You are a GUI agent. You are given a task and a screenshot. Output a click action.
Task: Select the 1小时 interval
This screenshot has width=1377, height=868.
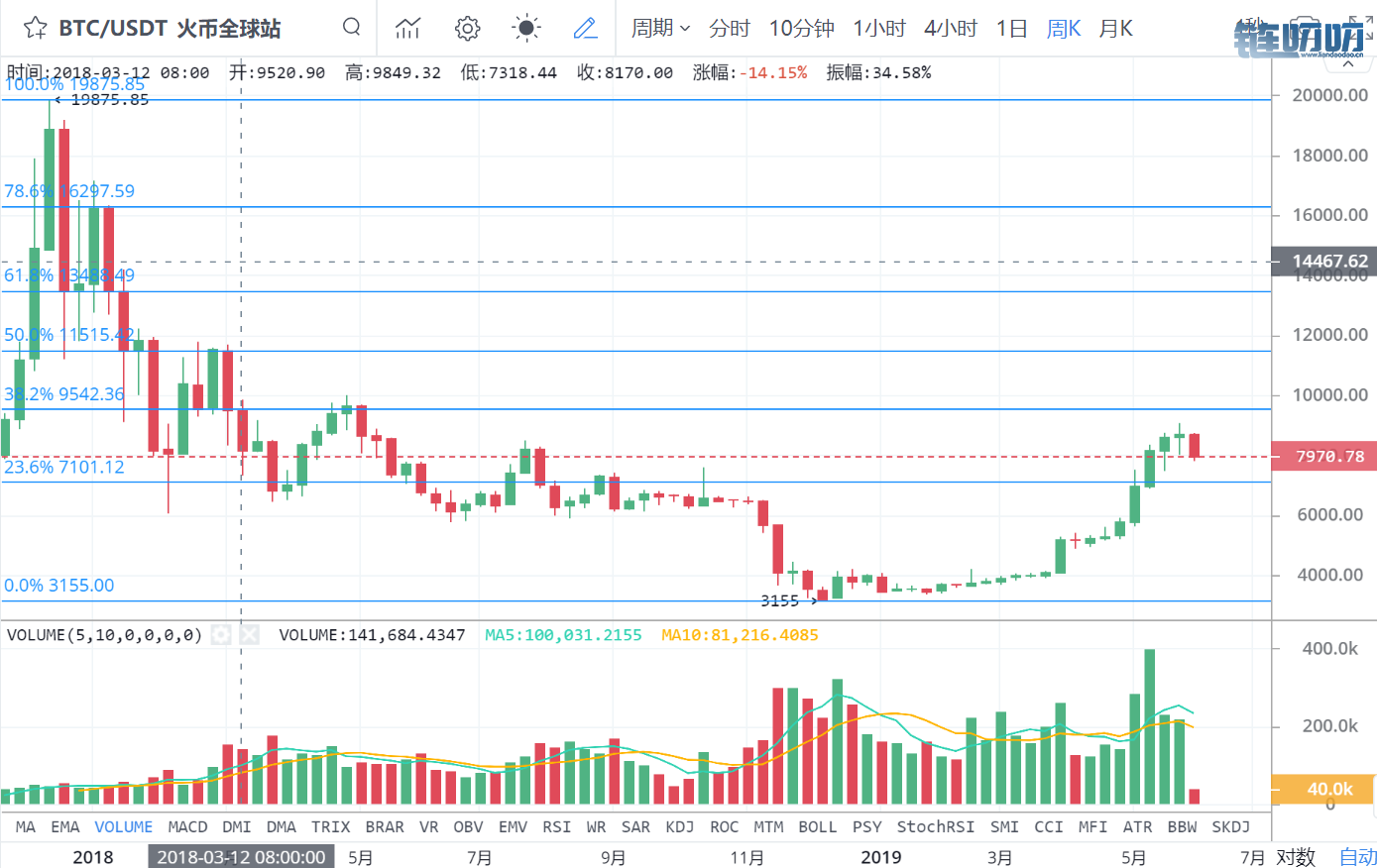(880, 28)
